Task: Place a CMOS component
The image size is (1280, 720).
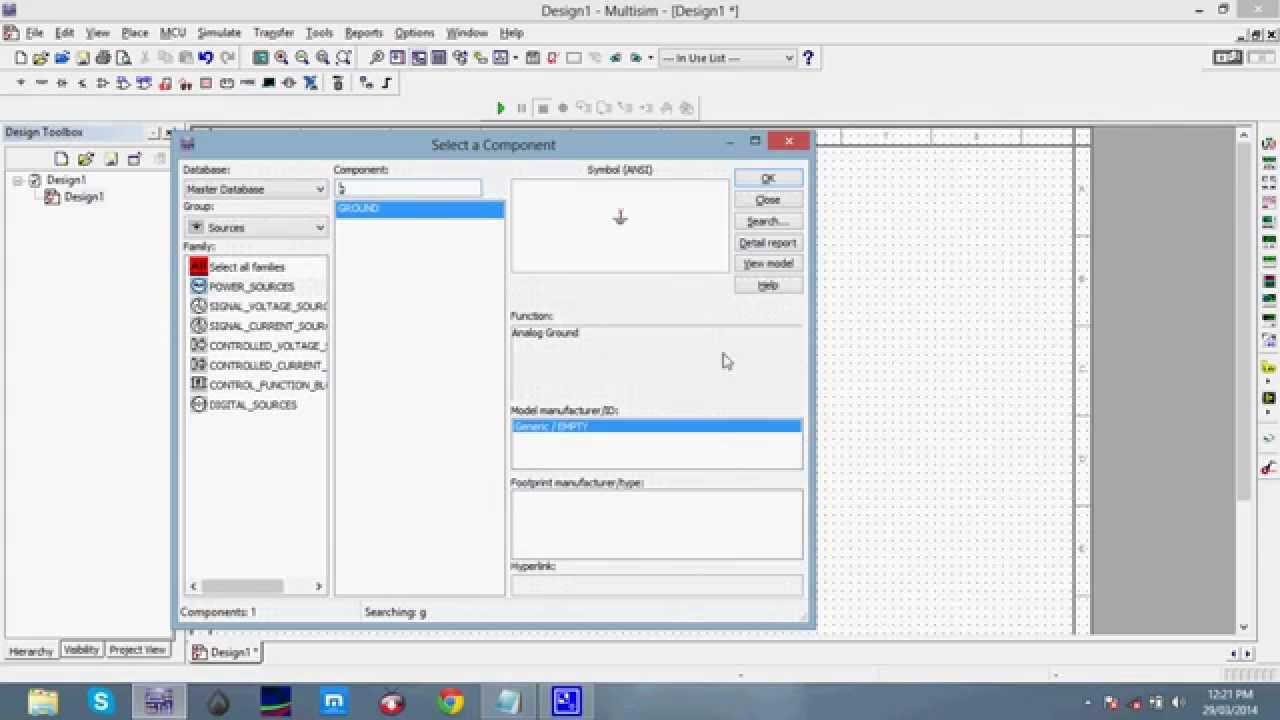Action: pyautogui.click(x=144, y=83)
